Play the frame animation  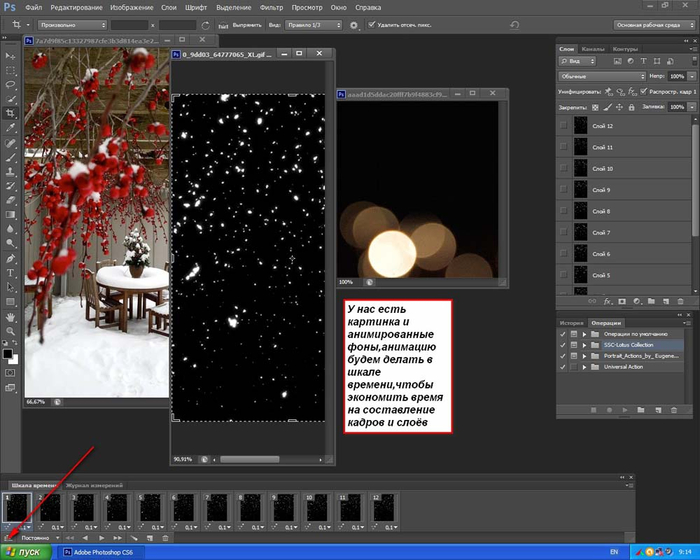pos(101,538)
